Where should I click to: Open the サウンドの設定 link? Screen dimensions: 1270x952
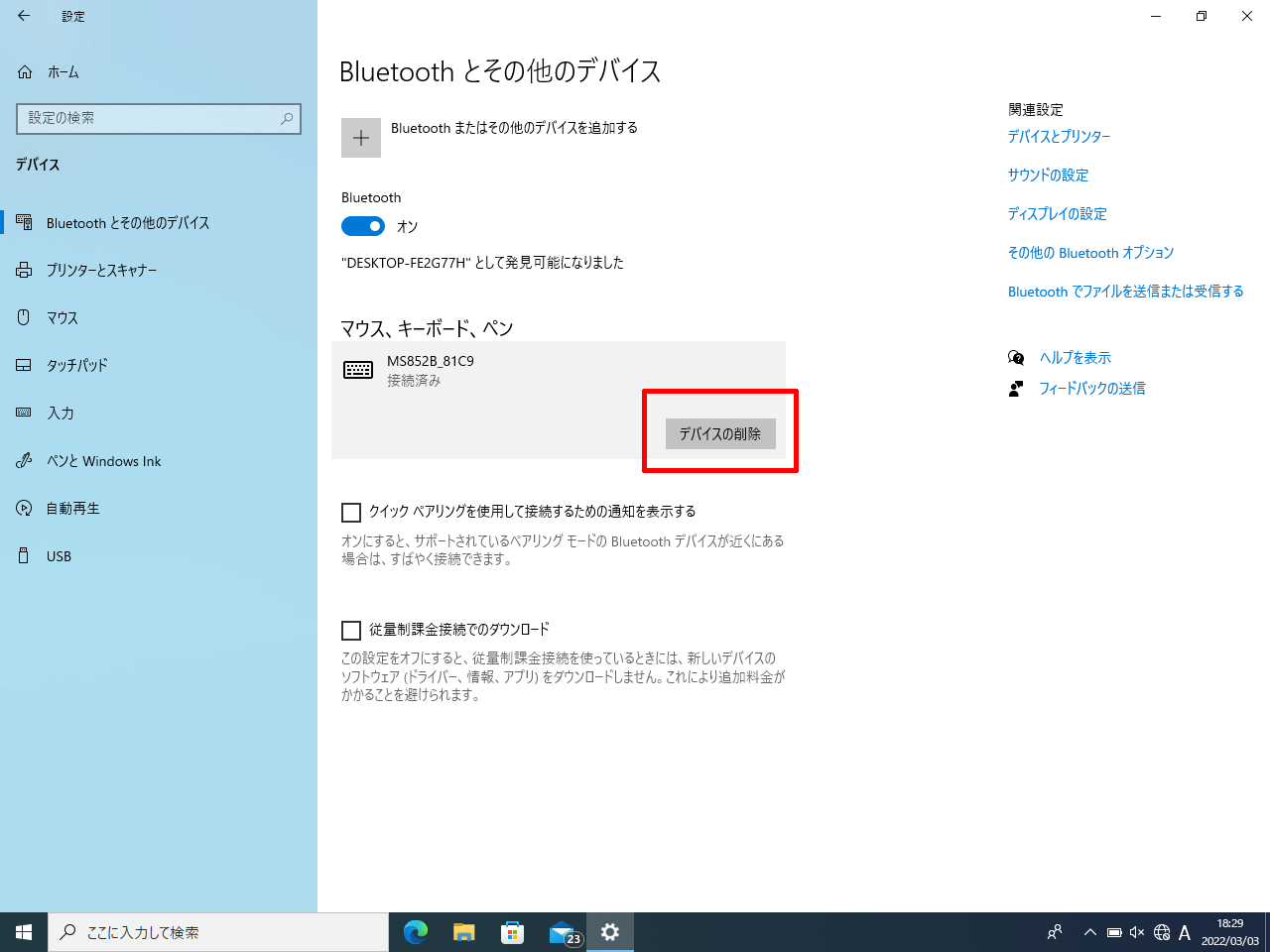(x=1048, y=176)
